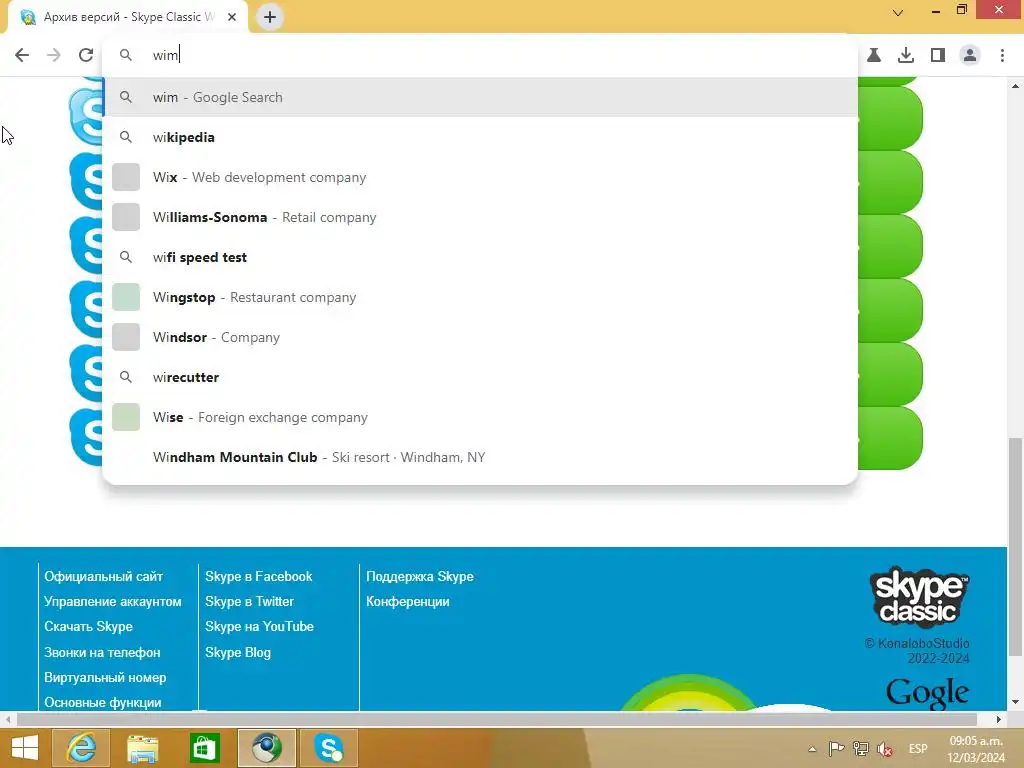This screenshot has width=1024, height=768.
Task: Click the horizontal scroll right arrow
Action: coord(999,719)
